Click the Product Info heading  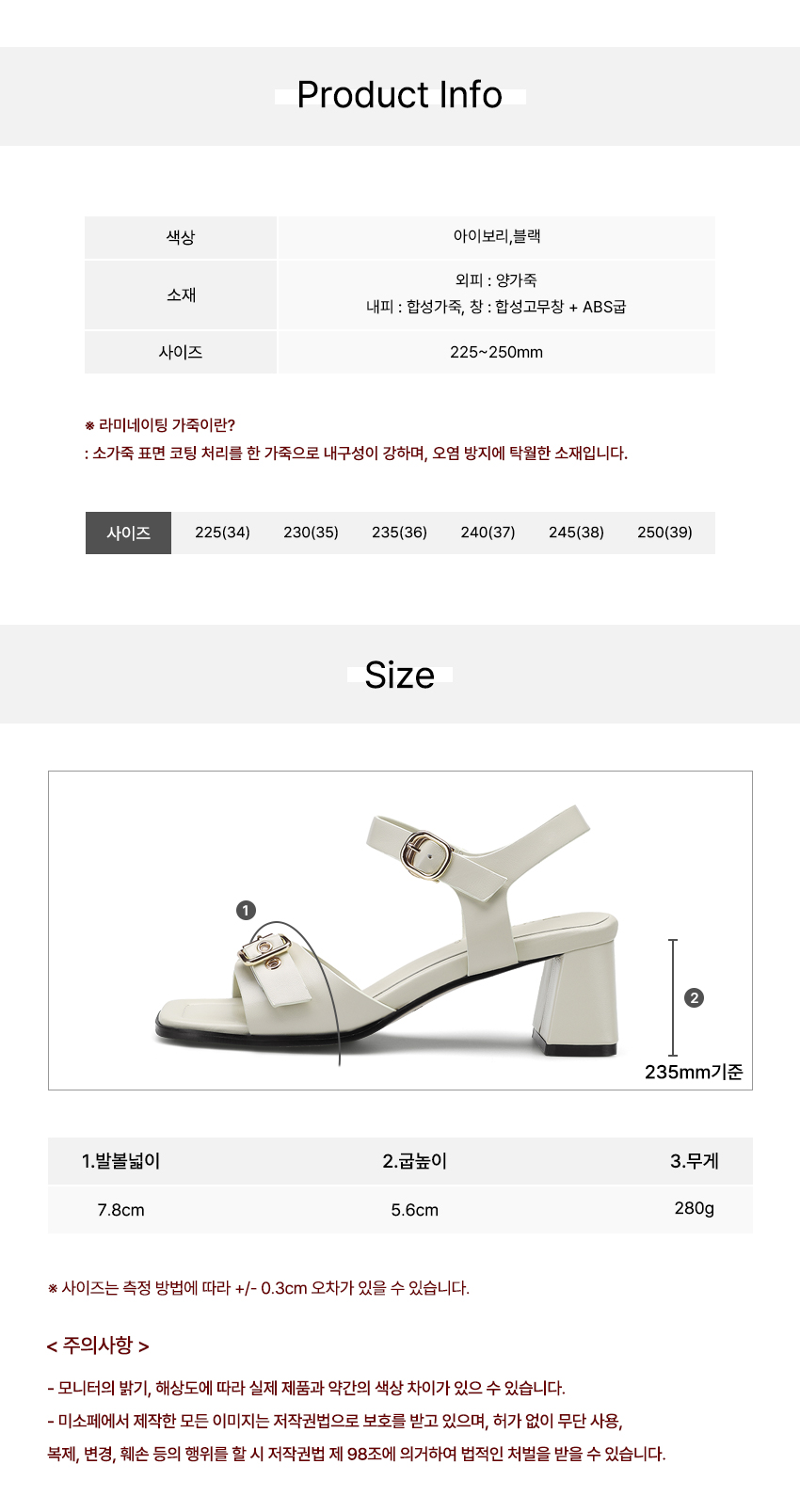(400, 95)
